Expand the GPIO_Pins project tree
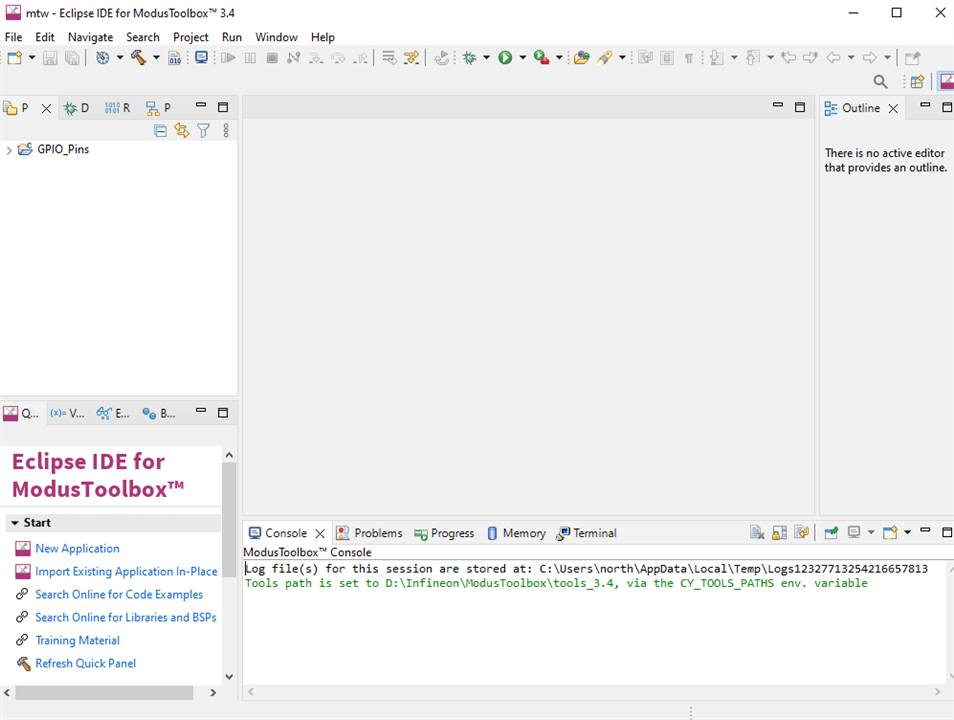The width and height of the screenshot is (954, 720). click(9, 150)
